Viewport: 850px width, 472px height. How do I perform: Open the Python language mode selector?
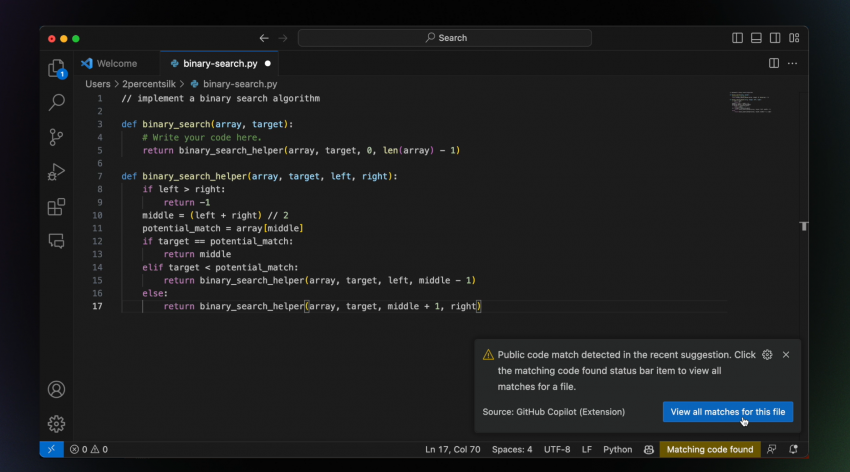pyautogui.click(x=617, y=450)
